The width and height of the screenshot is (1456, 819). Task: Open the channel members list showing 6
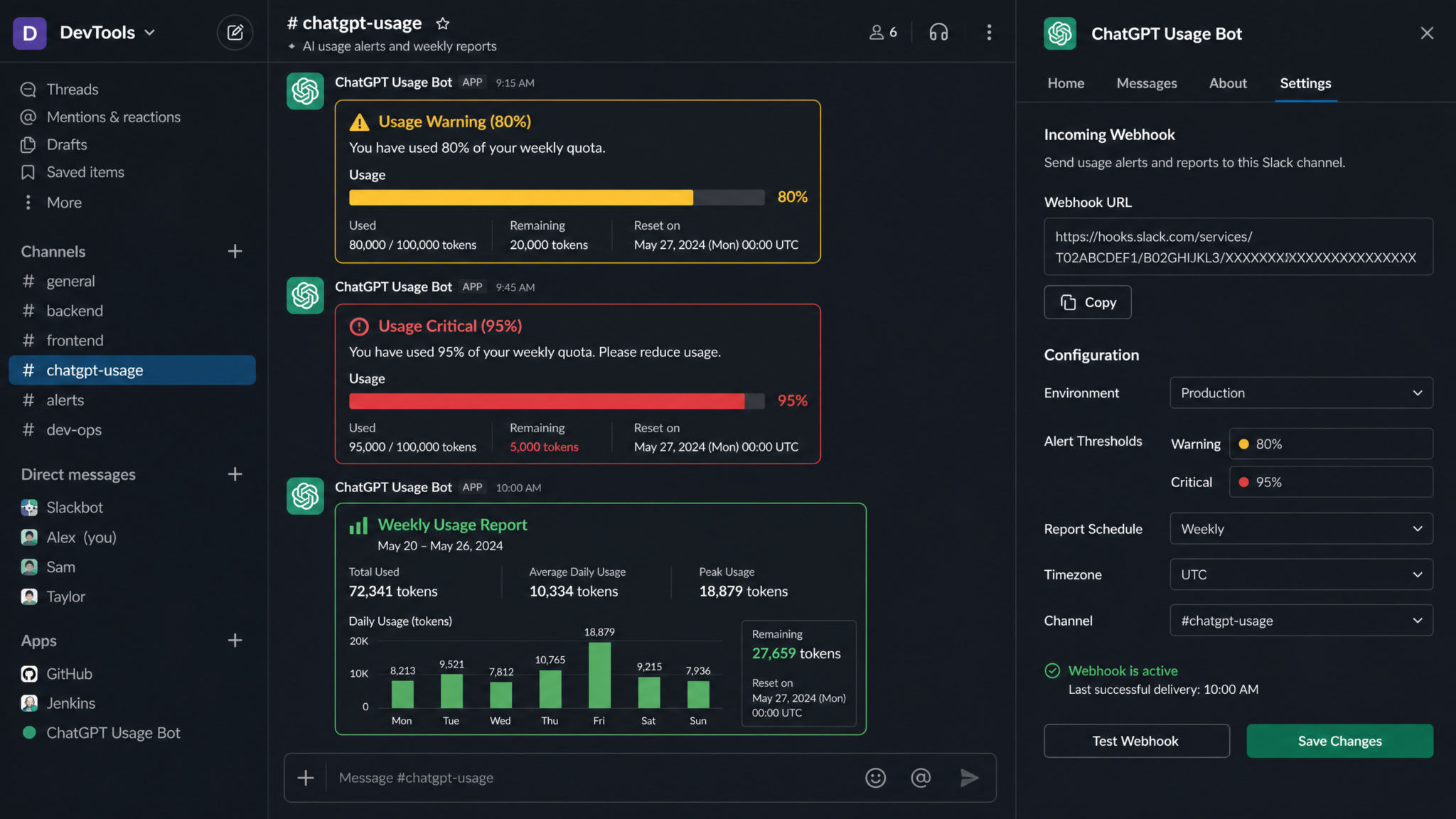pyautogui.click(x=883, y=32)
